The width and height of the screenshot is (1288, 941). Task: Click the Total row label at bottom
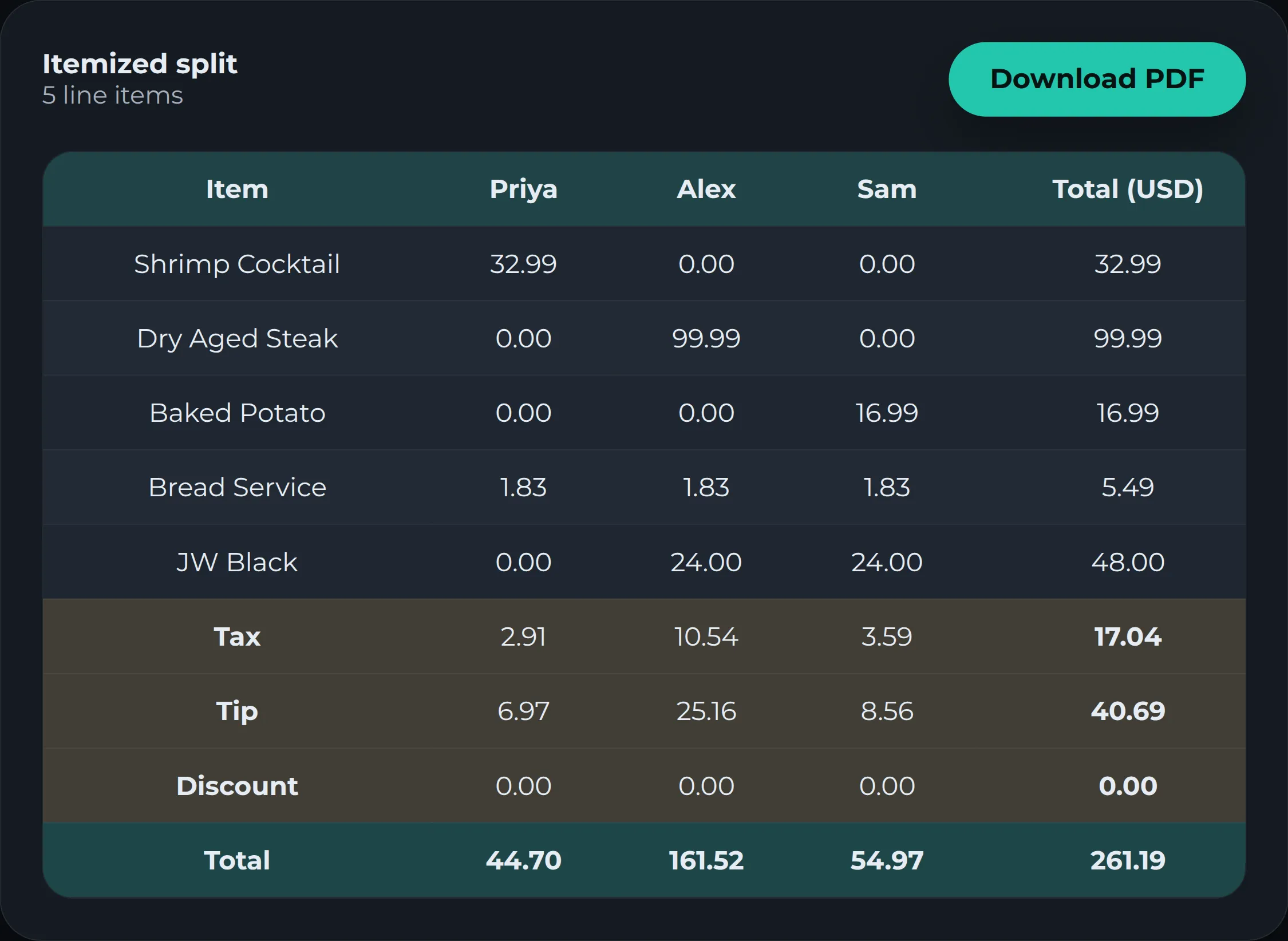pos(237,860)
